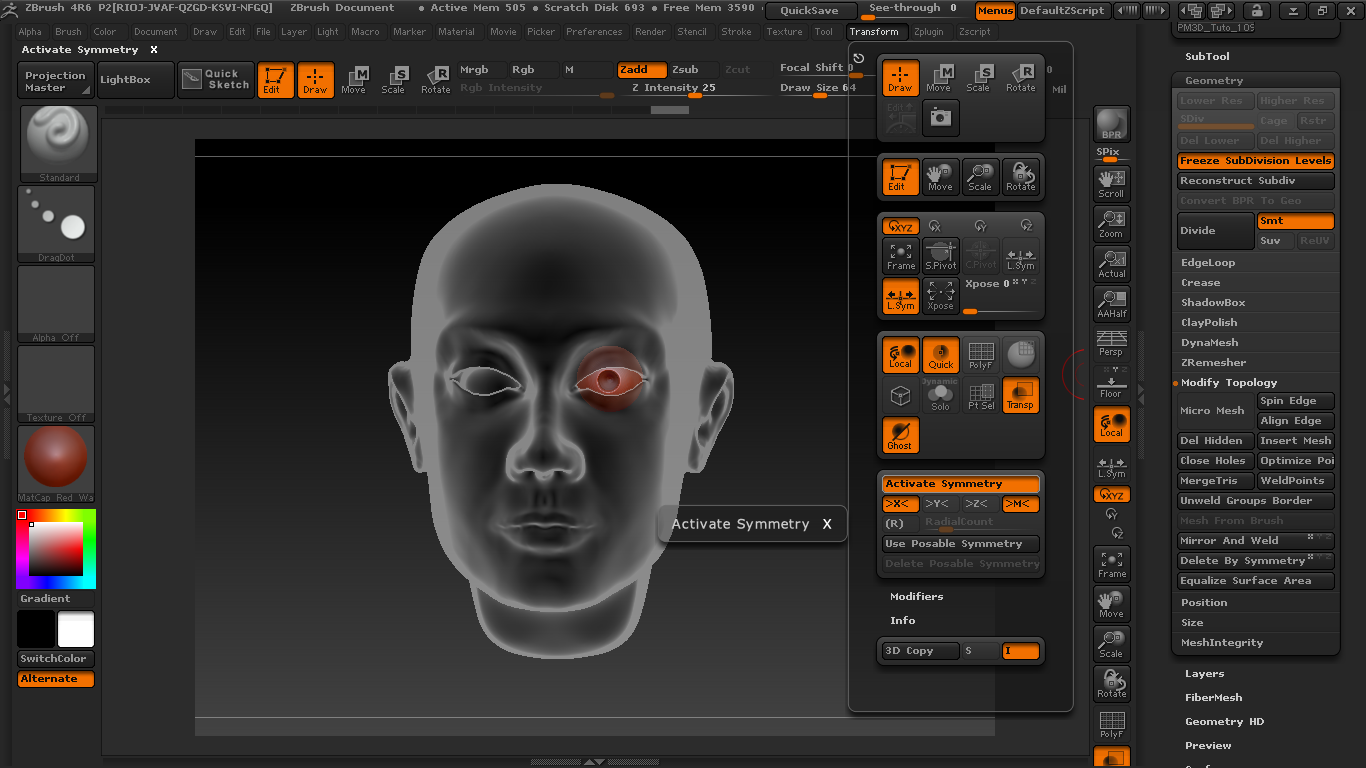Open the Brush menu
1366x768 pixels.
[68, 32]
